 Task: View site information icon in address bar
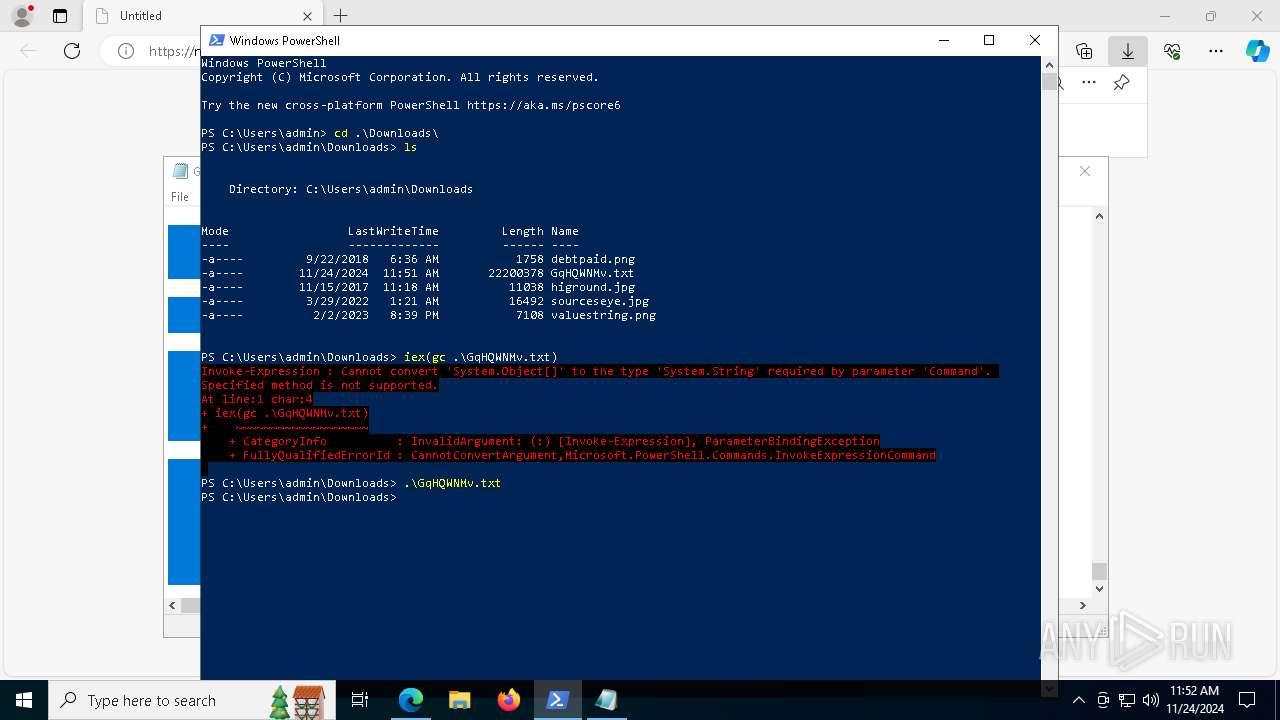[x=126, y=51]
